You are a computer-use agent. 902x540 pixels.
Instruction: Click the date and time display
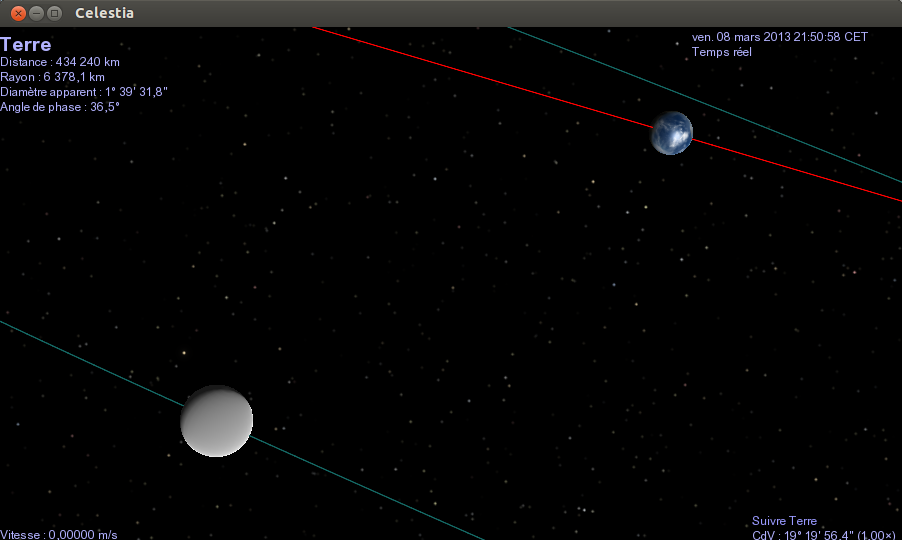click(x=779, y=37)
